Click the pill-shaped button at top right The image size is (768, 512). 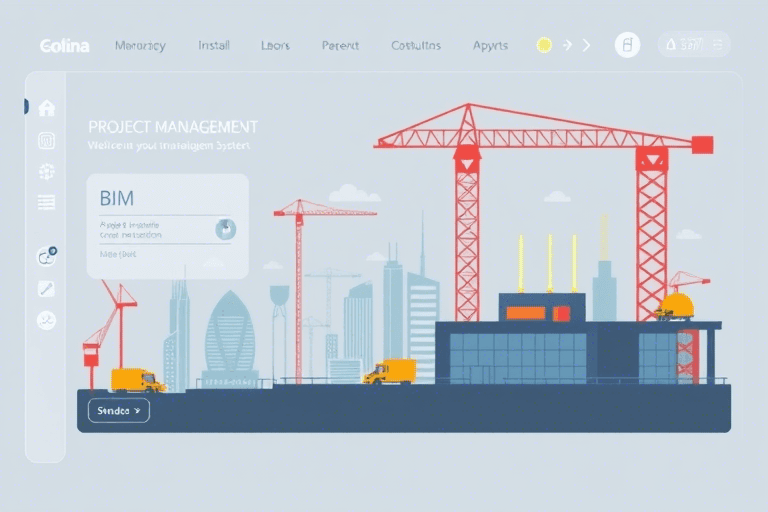(x=693, y=45)
